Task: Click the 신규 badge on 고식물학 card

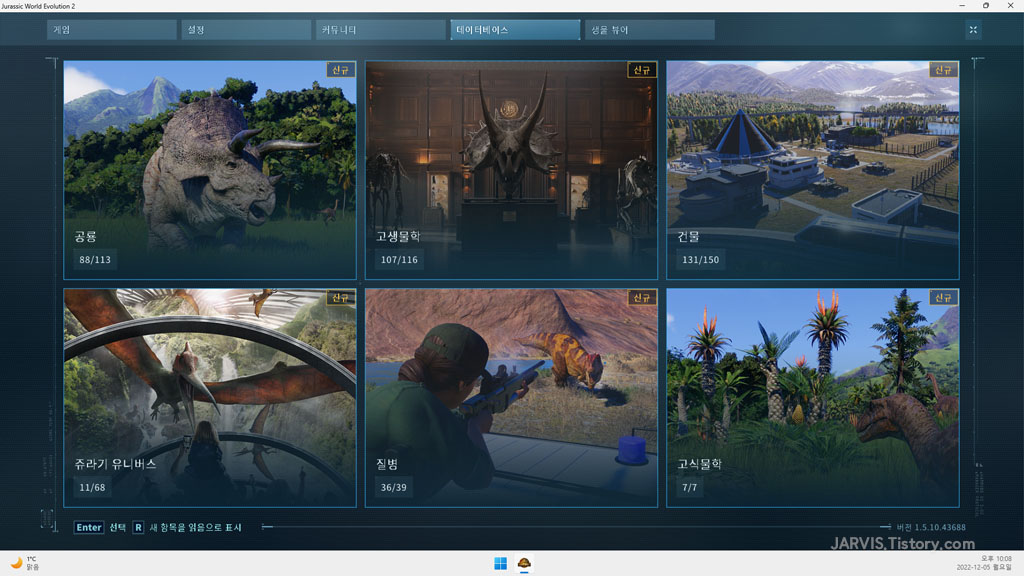Action: [944, 298]
